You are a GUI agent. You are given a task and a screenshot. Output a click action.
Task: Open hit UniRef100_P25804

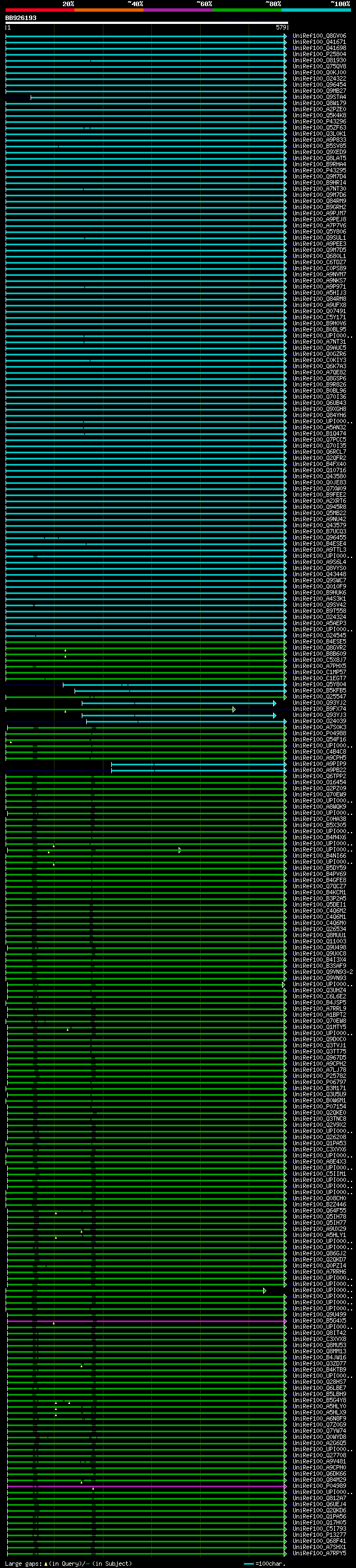click(319, 54)
